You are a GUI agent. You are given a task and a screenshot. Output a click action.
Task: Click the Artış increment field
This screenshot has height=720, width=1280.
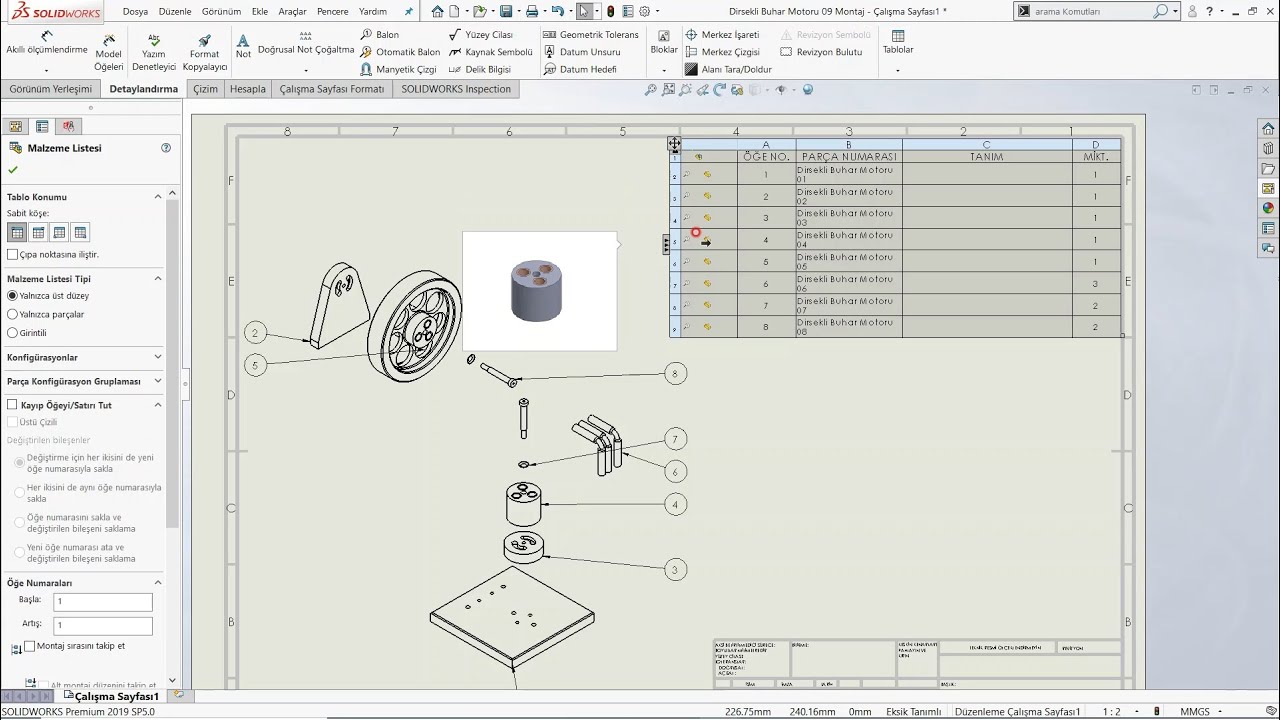tap(103, 626)
